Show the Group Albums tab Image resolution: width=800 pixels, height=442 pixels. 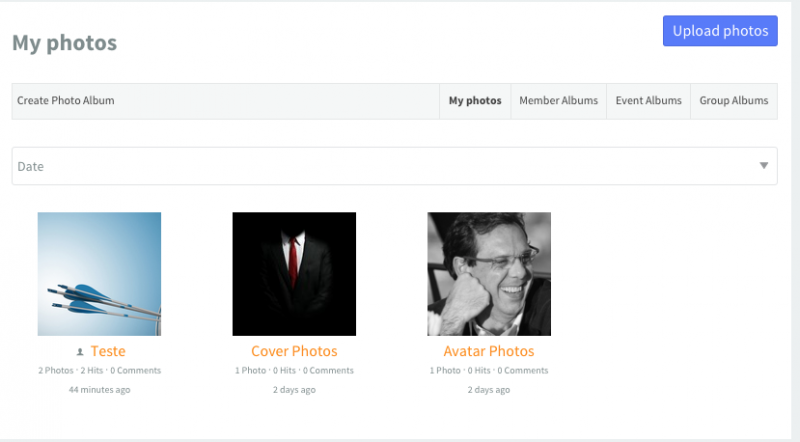[734, 101]
